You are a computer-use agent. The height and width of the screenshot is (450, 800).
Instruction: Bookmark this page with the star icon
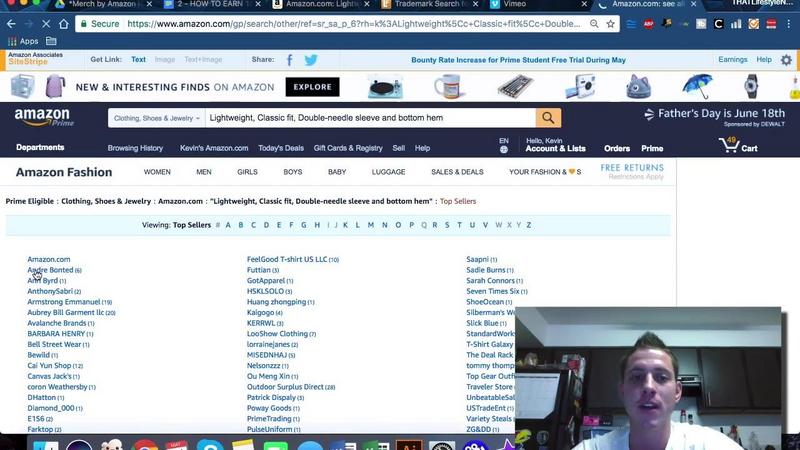click(x=610, y=24)
